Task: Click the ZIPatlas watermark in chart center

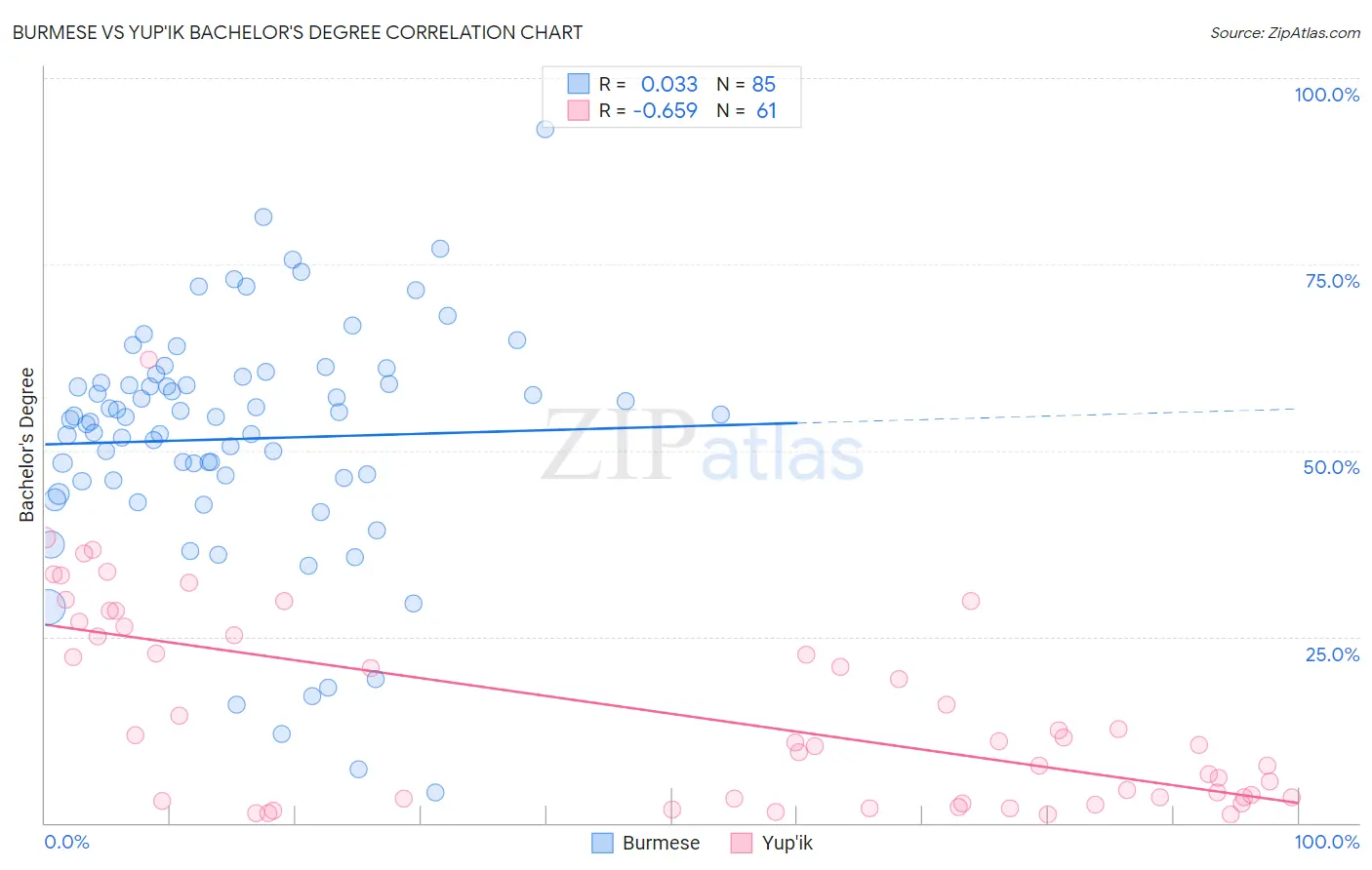Action: [703, 447]
